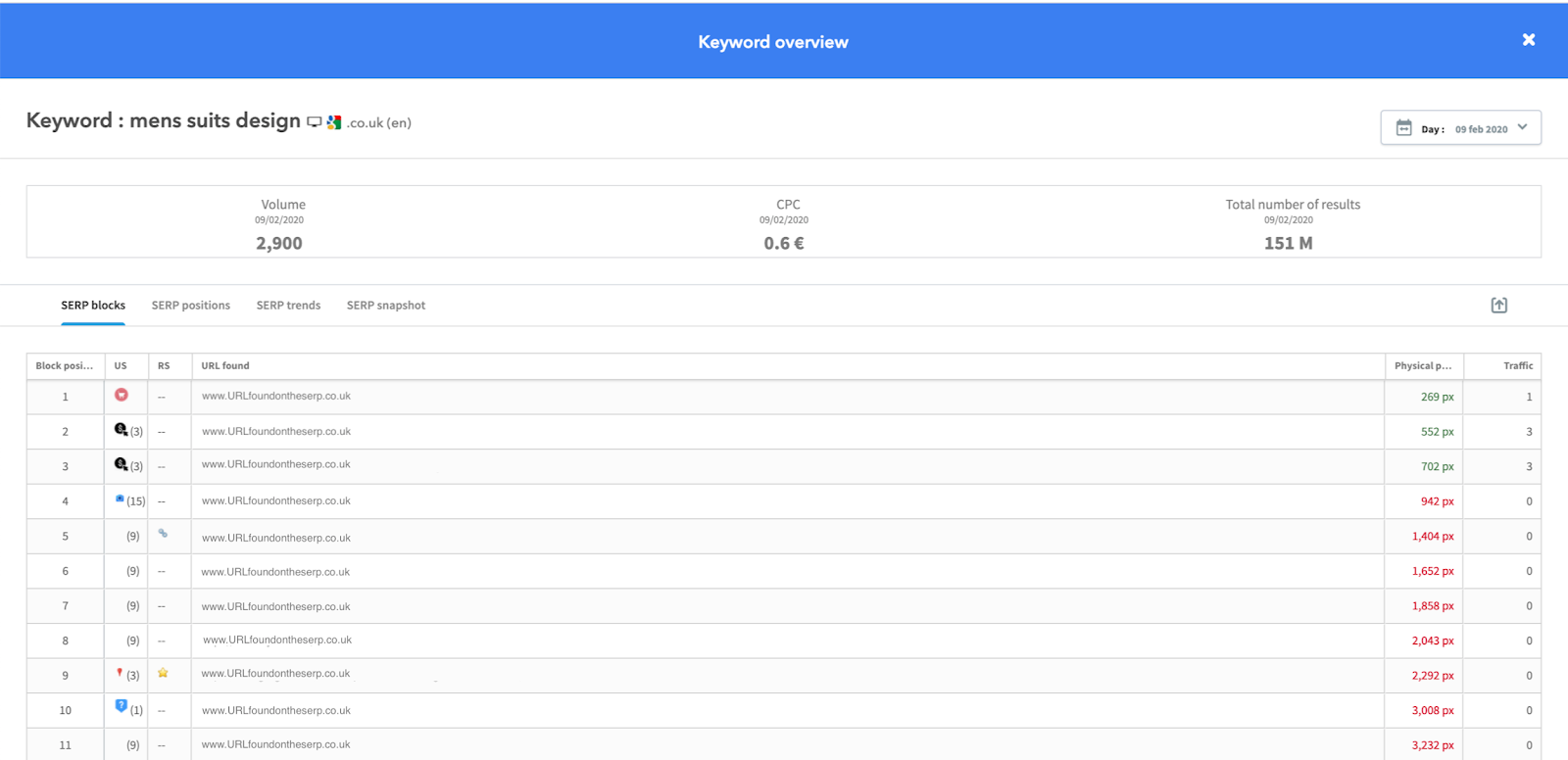Click the calendar icon in the date selector
This screenshot has width=1568, height=760.
(1403, 127)
